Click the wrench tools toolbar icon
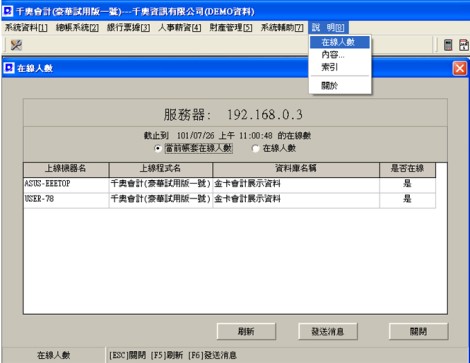 click(x=16, y=45)
